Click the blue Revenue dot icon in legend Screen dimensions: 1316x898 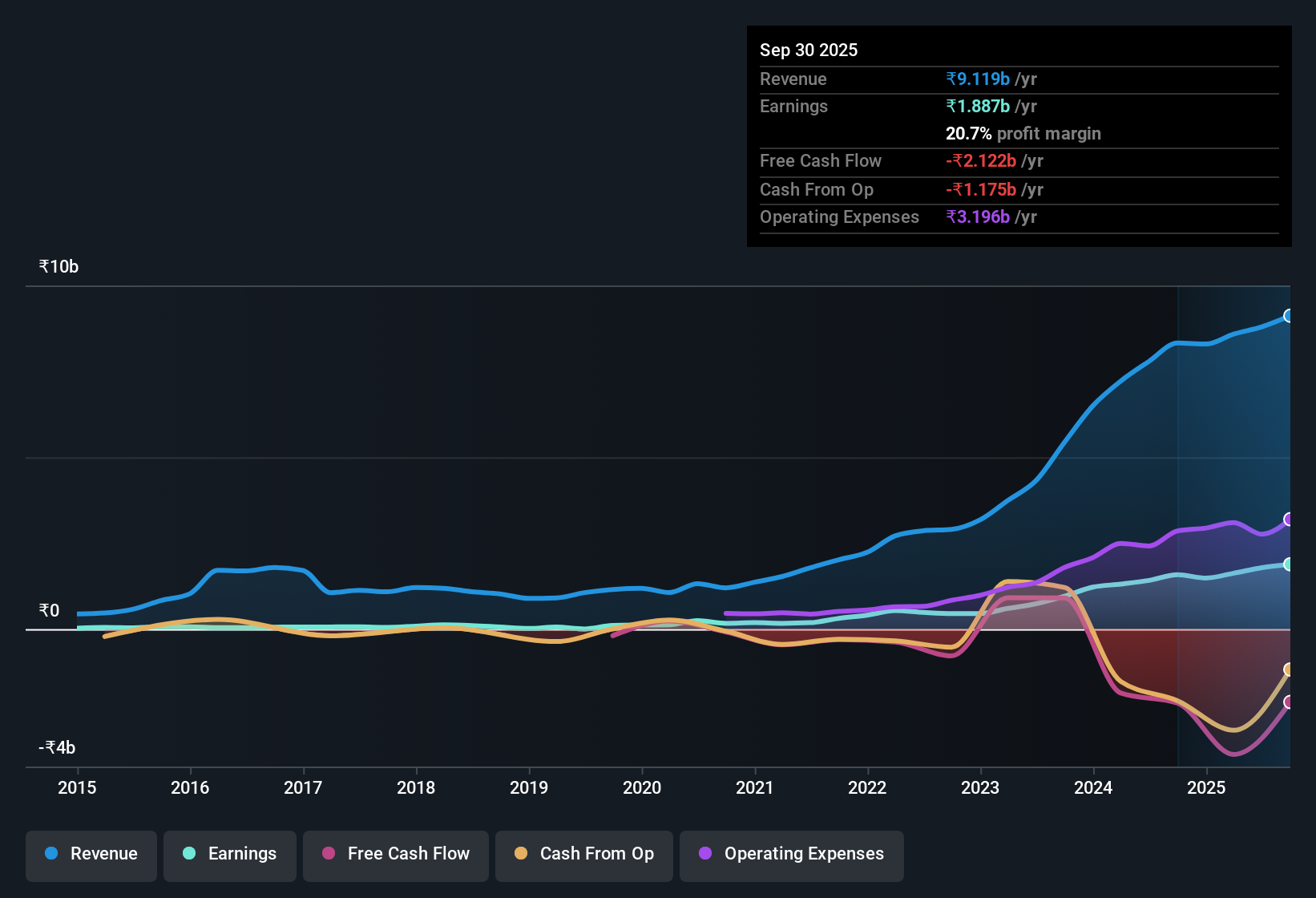click(50, 854)
